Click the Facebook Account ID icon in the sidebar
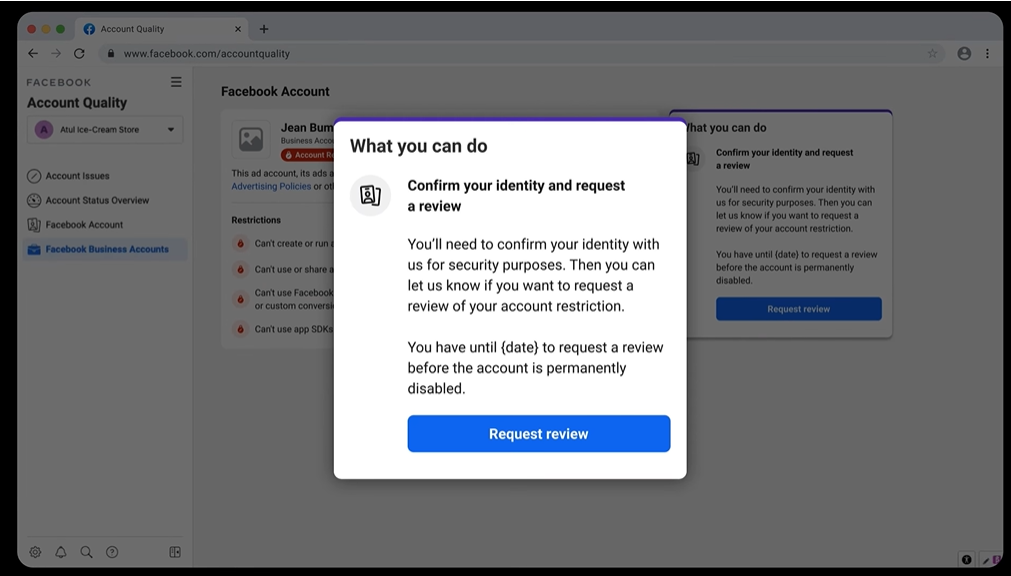The width and height of the screenshot is (1011, 576). click(x=34, y=225)
